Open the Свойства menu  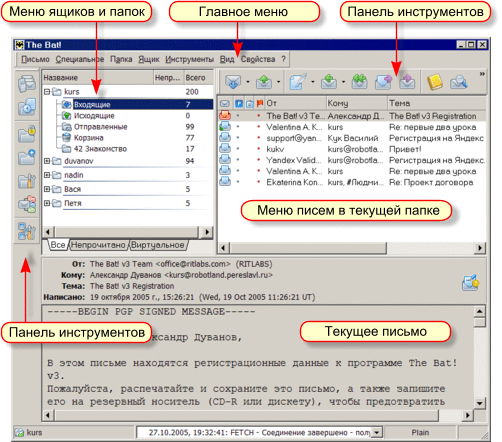click(x=258, y=59)
